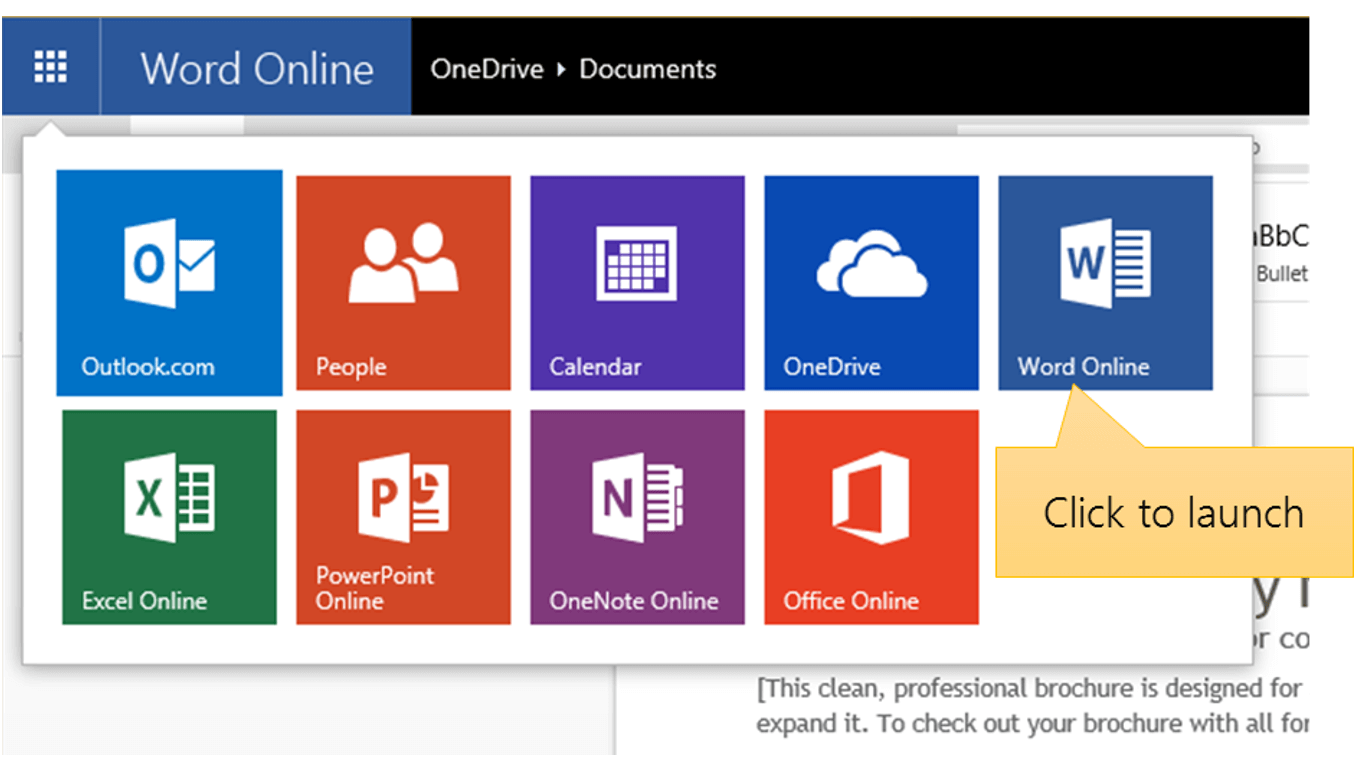1361x775 pixels.
Task: Open the Office Online tile
Action: pos(871,517)
